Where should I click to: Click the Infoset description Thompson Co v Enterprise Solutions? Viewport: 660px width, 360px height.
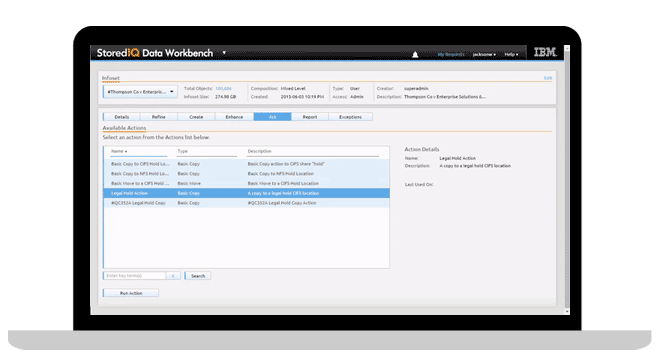[445, 97]
